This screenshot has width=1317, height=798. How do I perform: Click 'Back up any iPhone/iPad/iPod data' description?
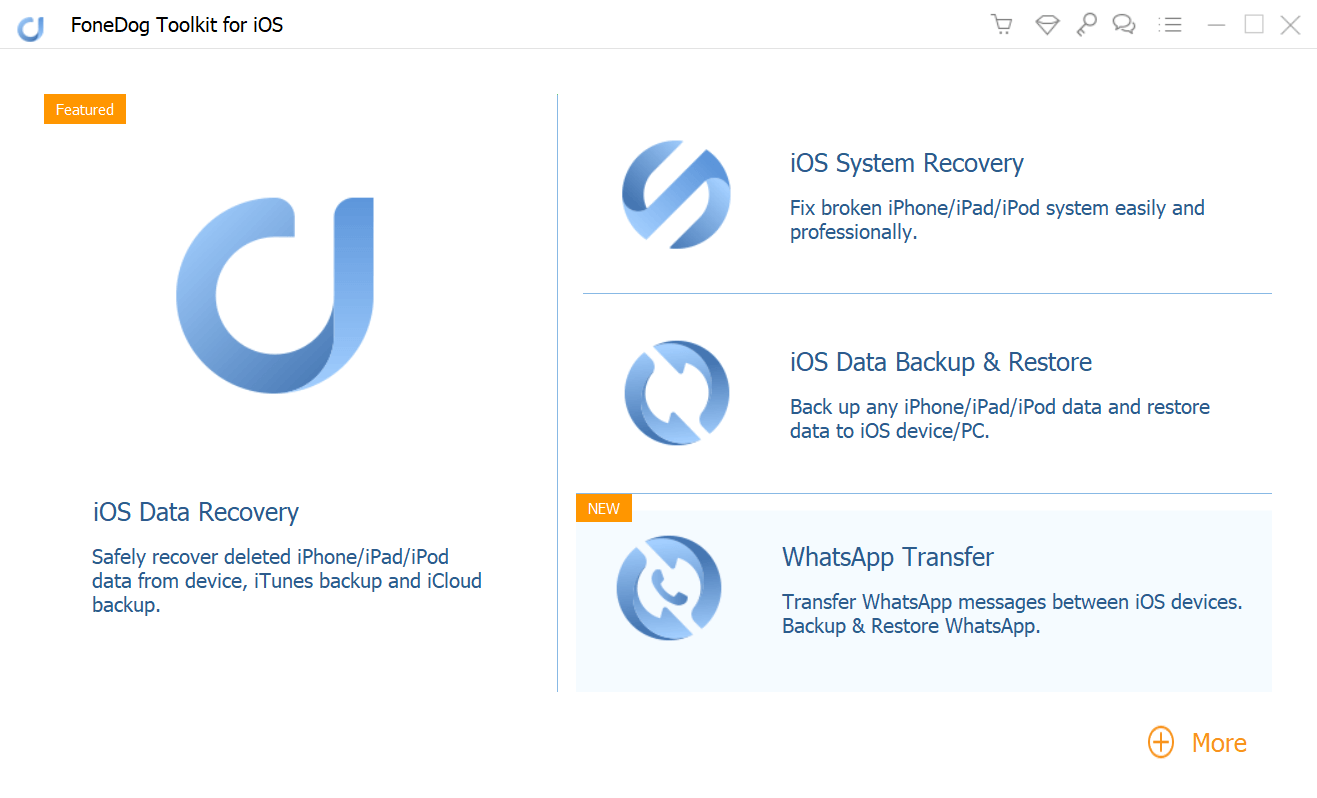pos(1000,419)
